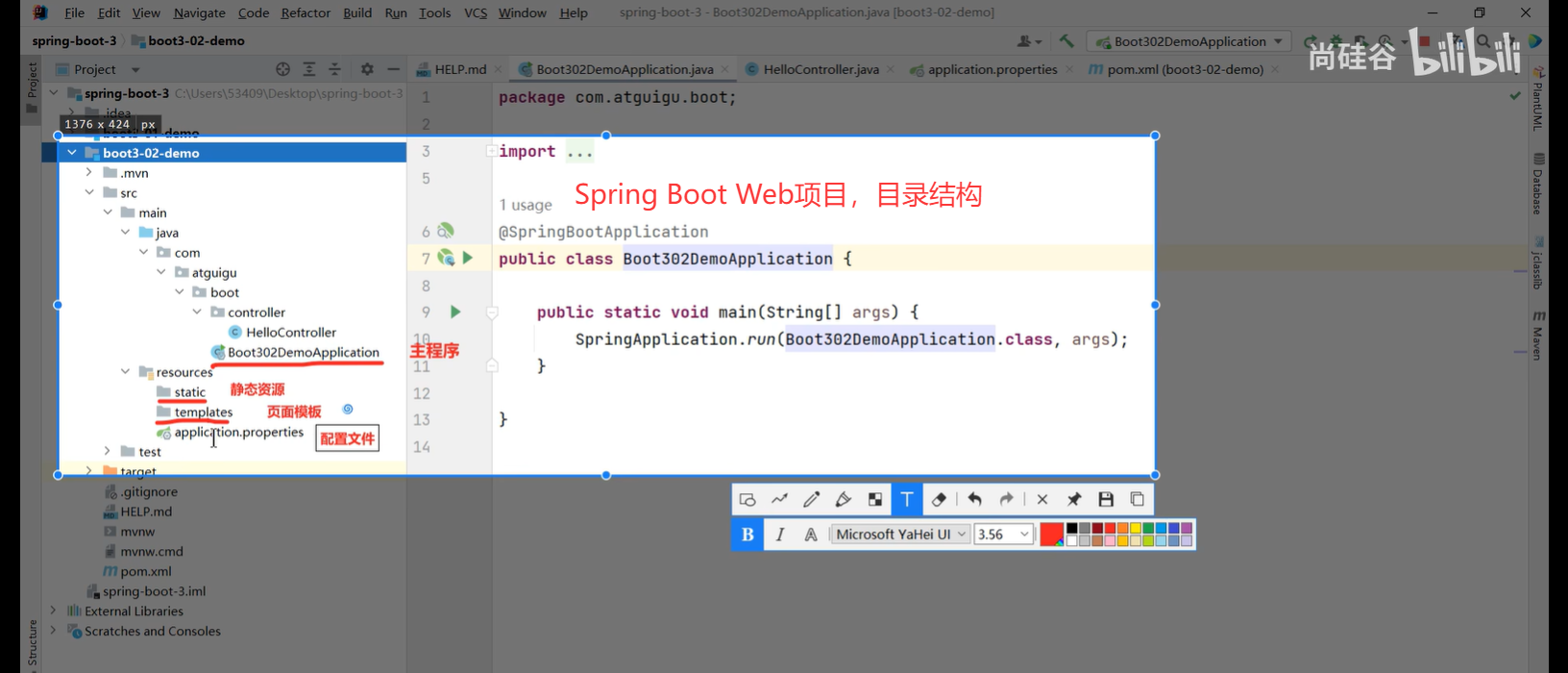Click the Build hammer icon

coord(1066,41)
